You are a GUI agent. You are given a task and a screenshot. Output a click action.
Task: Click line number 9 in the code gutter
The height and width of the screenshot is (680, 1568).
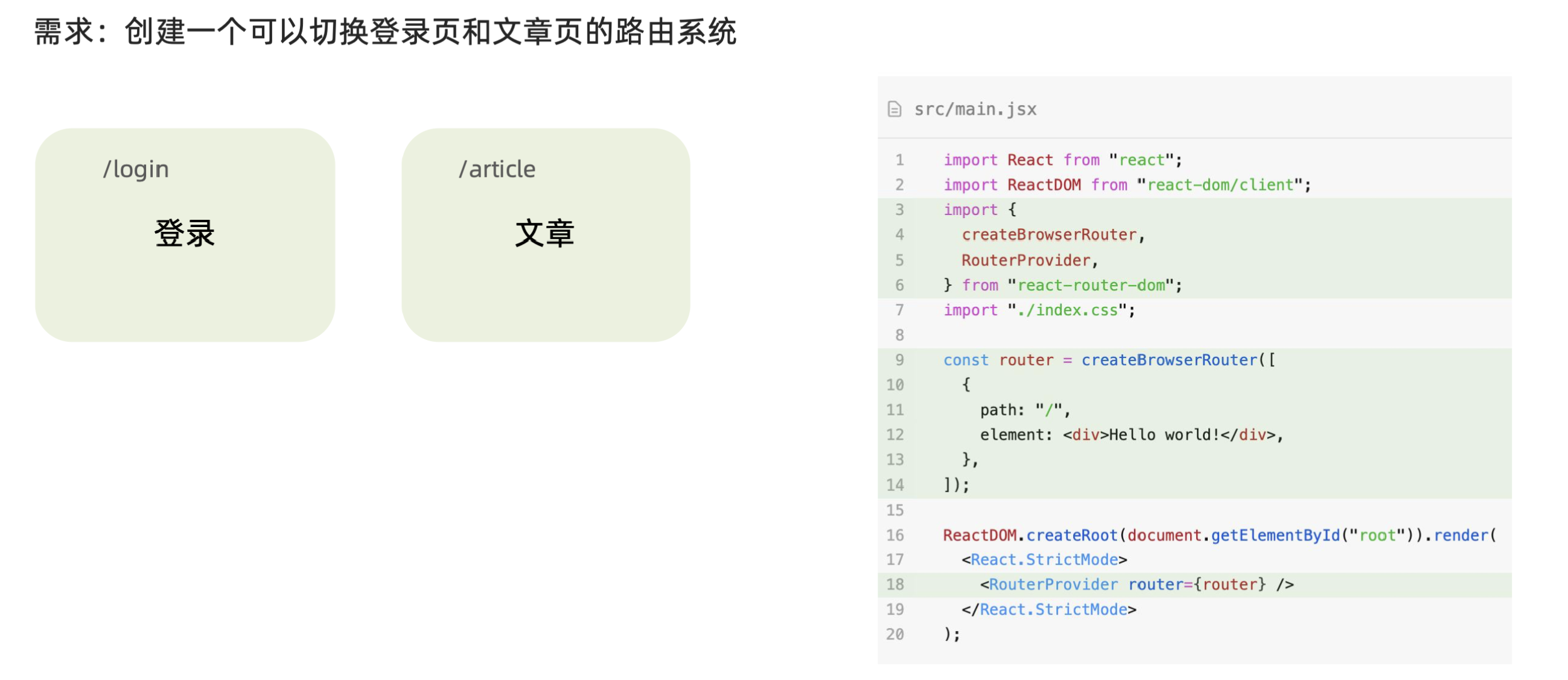pos(899,360)
